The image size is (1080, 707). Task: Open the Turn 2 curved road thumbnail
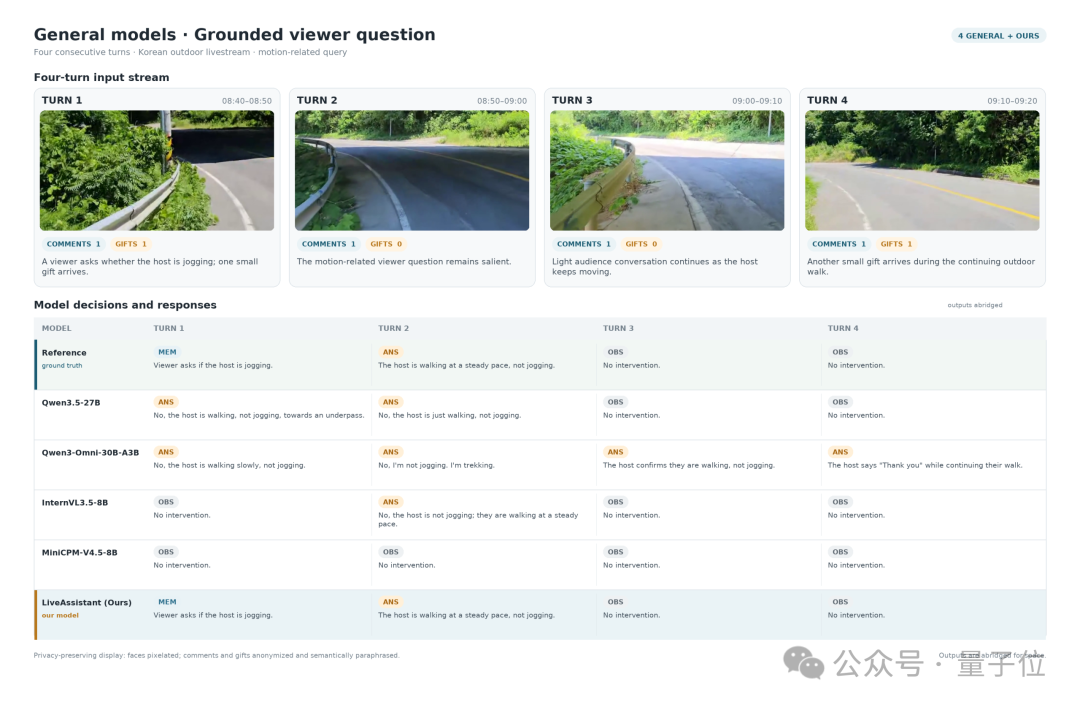(x=412, y=170)
